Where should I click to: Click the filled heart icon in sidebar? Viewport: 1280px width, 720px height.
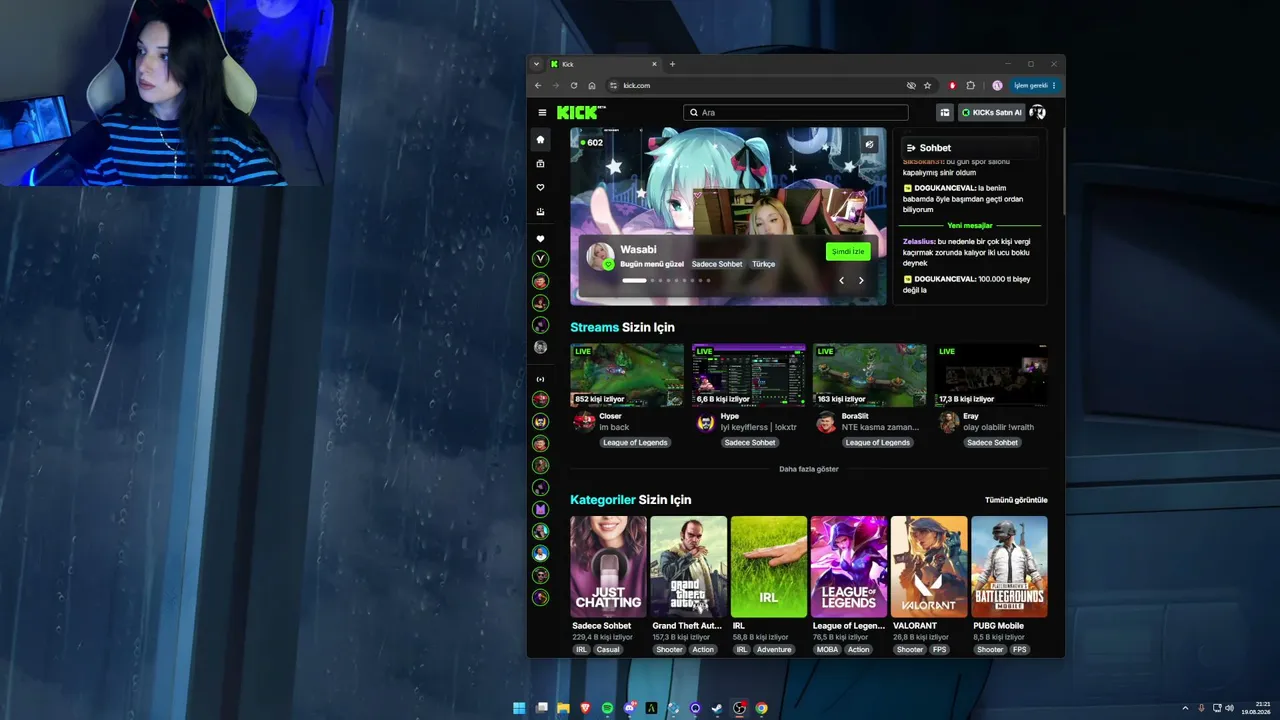click(x=541, y=239)
